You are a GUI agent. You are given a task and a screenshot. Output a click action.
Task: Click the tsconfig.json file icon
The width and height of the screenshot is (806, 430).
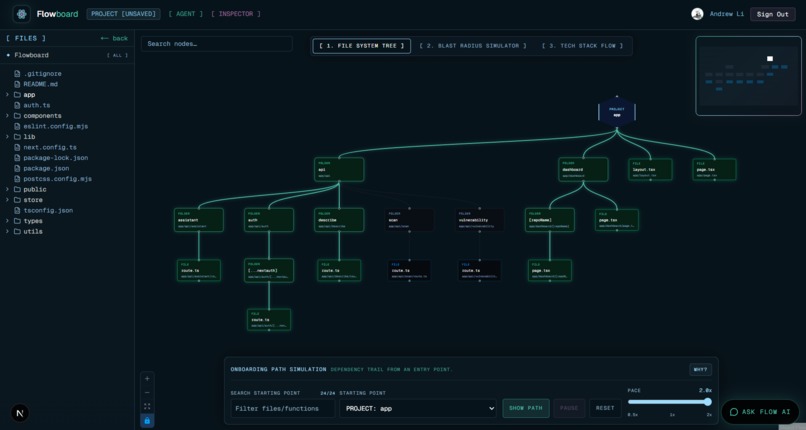click(17, 211)
